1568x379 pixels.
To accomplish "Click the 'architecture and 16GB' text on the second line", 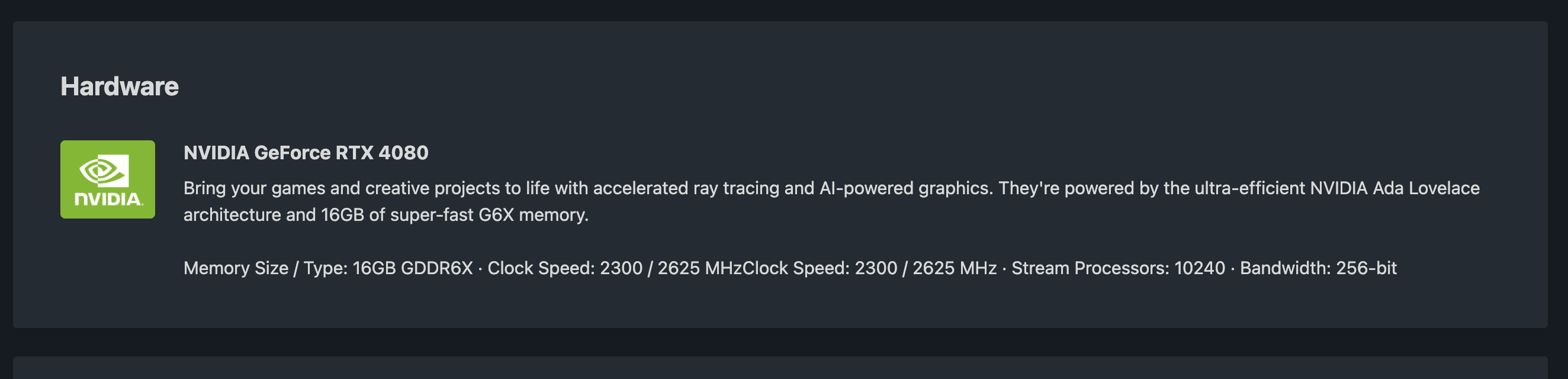I will pos(274,215).
